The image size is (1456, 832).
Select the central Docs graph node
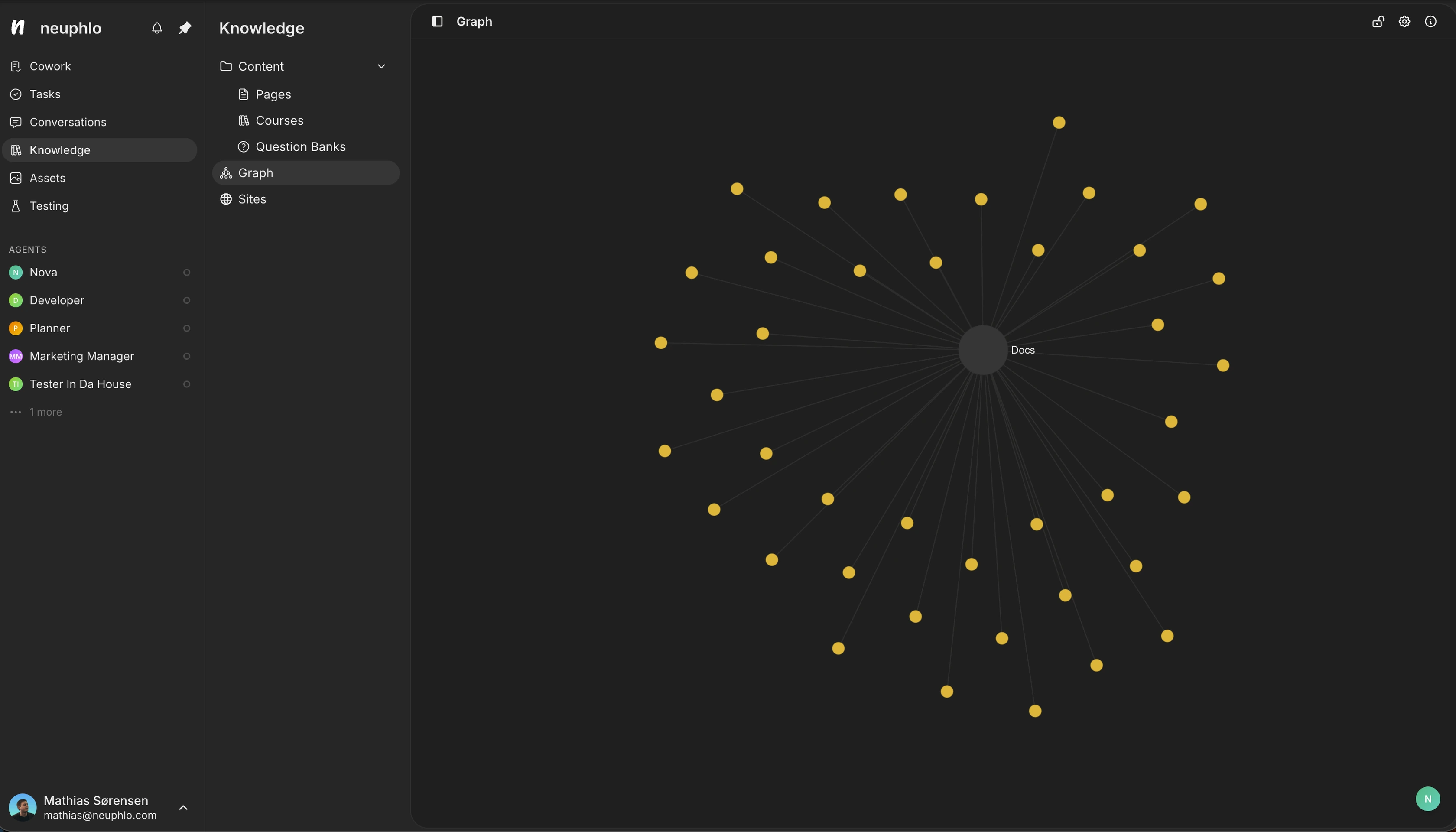pos(982,350)
